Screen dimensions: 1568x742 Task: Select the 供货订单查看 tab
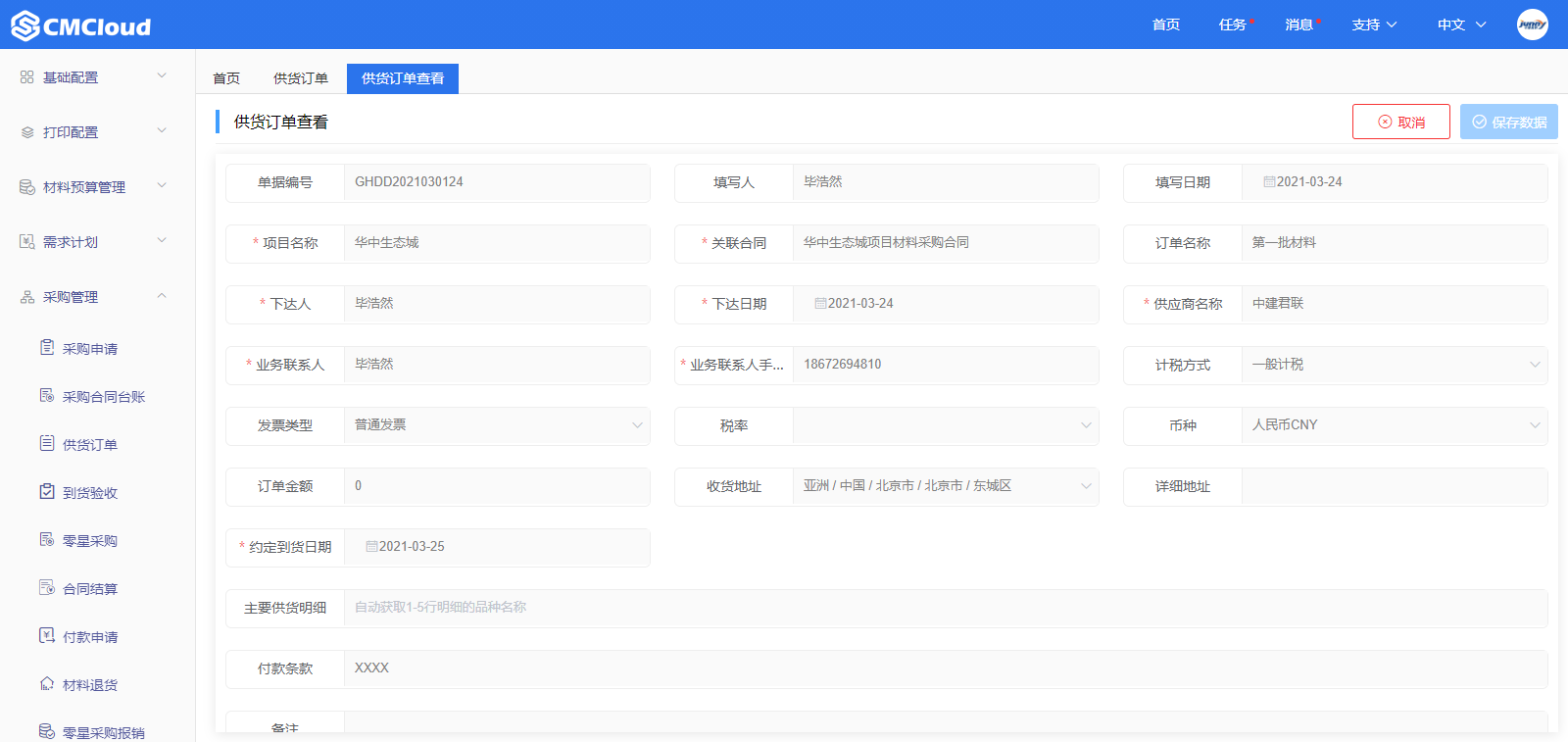click(403, 78)
